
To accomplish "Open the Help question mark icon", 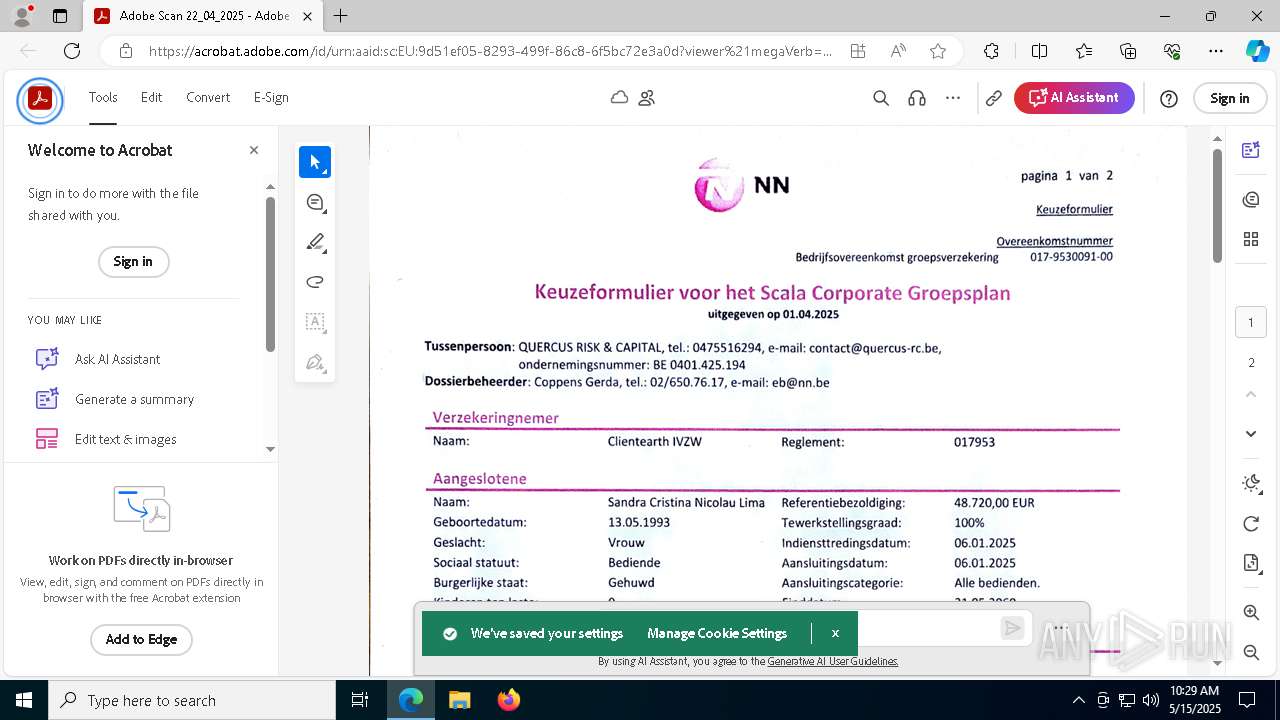I will [x=1169, y=98].
